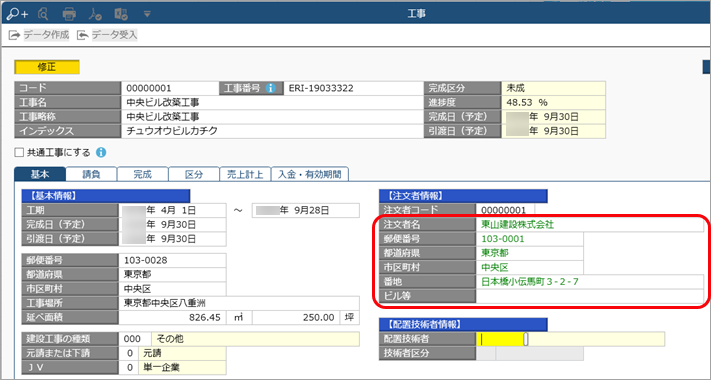Click 進捗度 value 48.53 %

553,102
